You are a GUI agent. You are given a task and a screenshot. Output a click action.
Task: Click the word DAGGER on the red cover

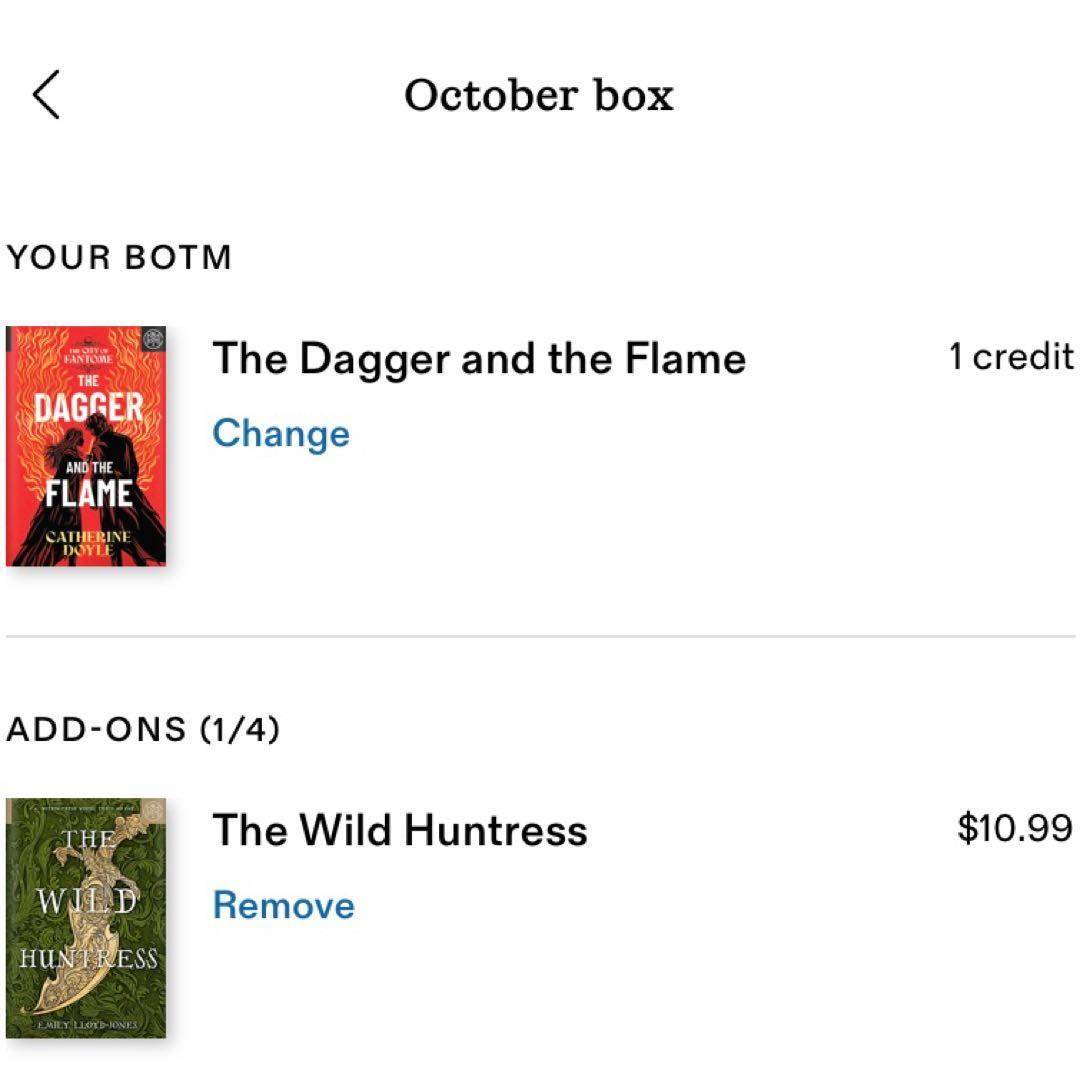[88, 408]
